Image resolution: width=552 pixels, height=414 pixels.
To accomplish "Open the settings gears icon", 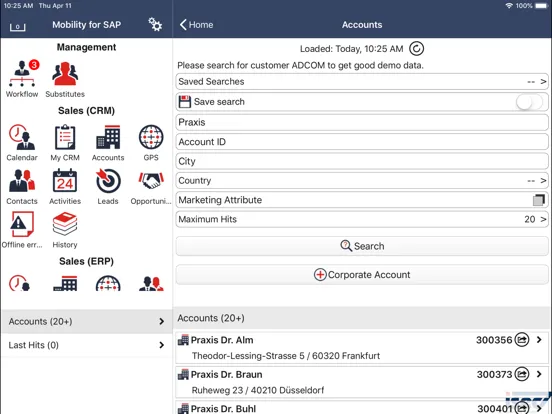I will [155, 24].
